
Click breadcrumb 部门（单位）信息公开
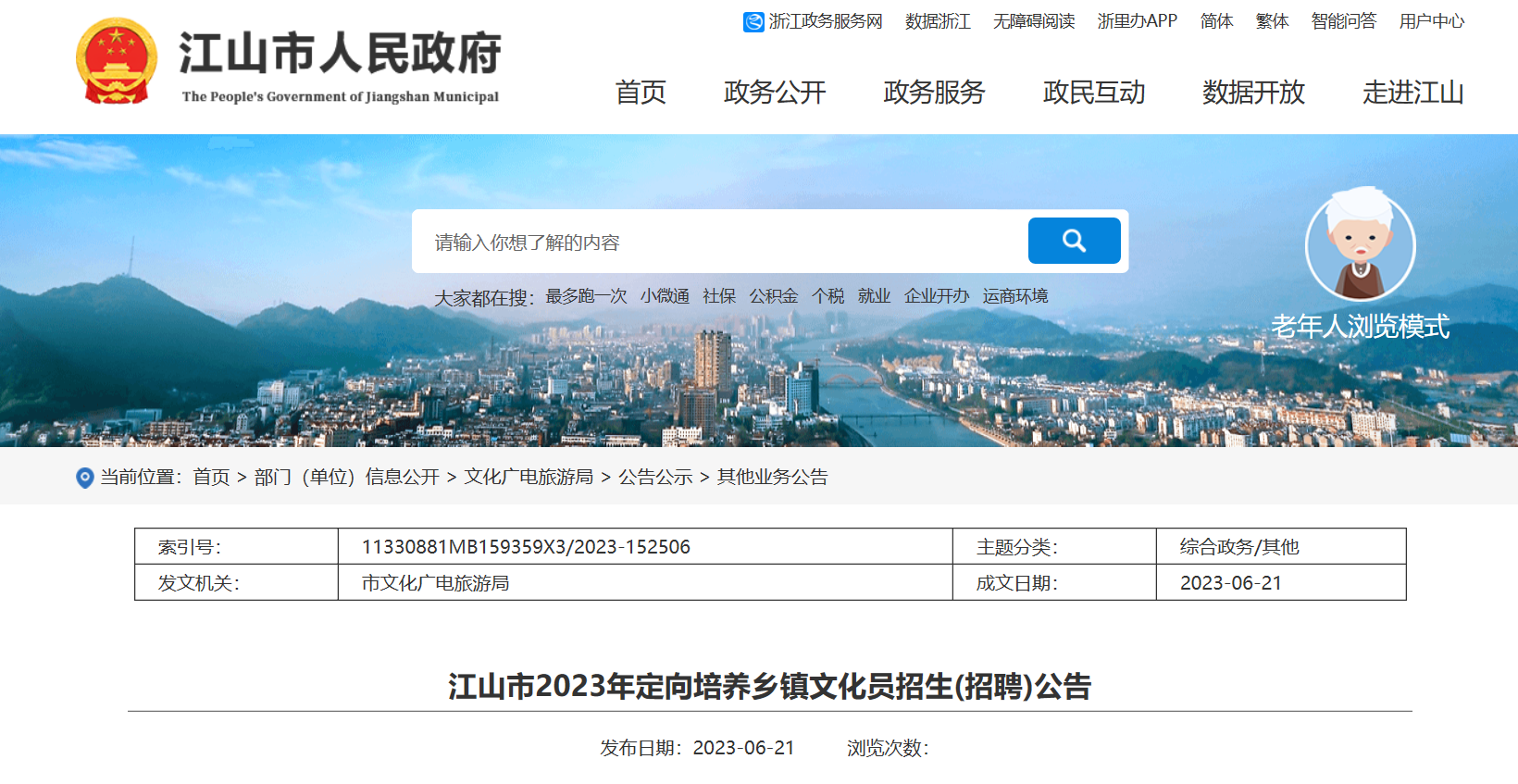click(347, 478)
